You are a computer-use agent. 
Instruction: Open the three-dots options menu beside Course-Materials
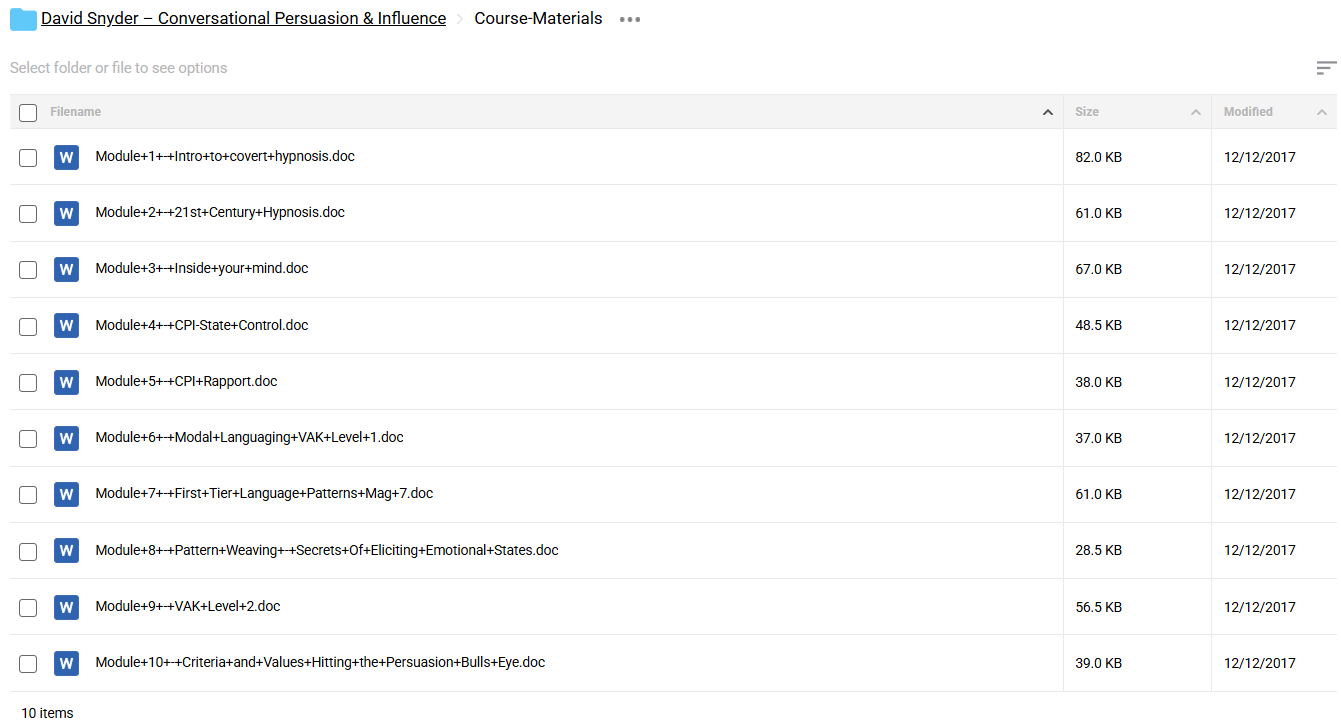click(629, 19)
